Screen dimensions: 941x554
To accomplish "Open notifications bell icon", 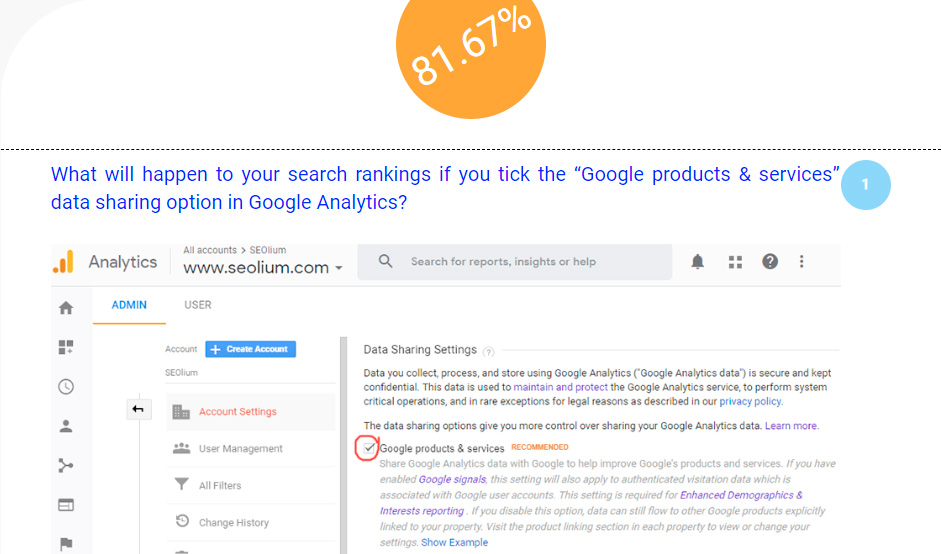I will point(697,262).
